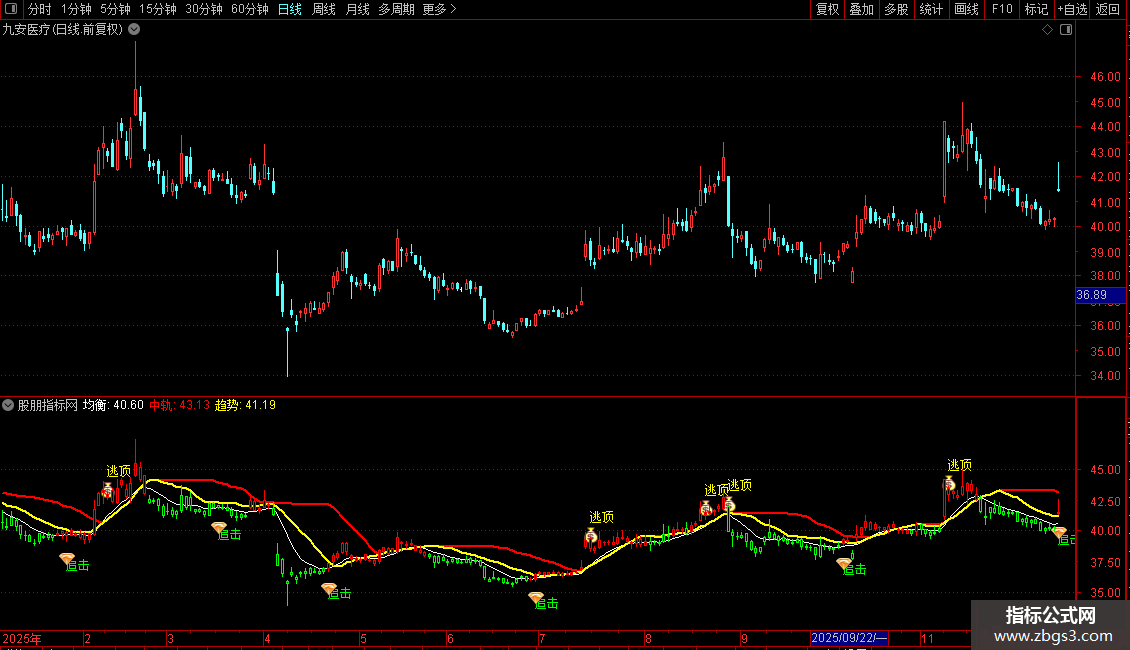The image size is (1130, 650).
Task: Expand the 更多 periods menu
Action: [x=439, y=9]
